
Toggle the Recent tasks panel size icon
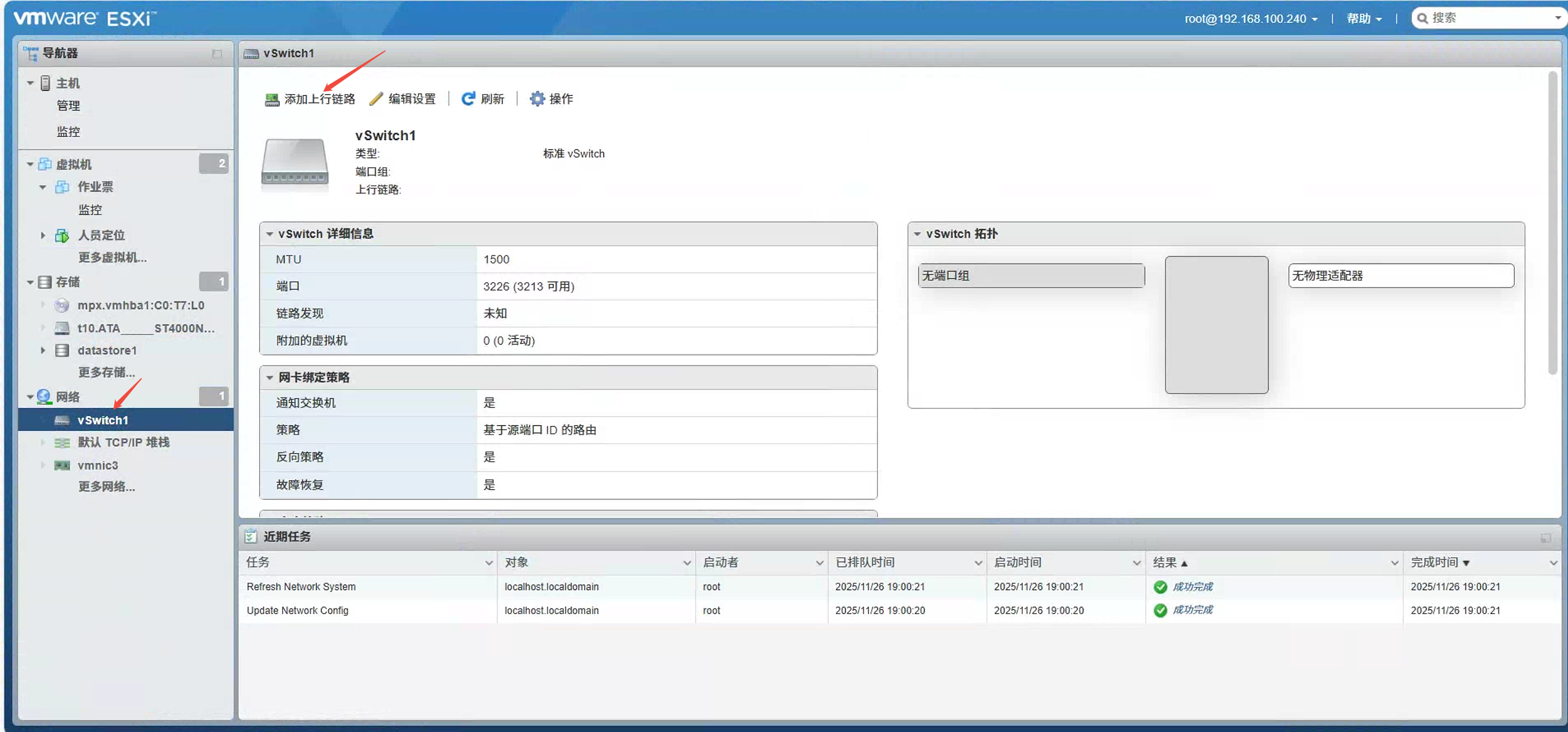[x=1545, y=538]
